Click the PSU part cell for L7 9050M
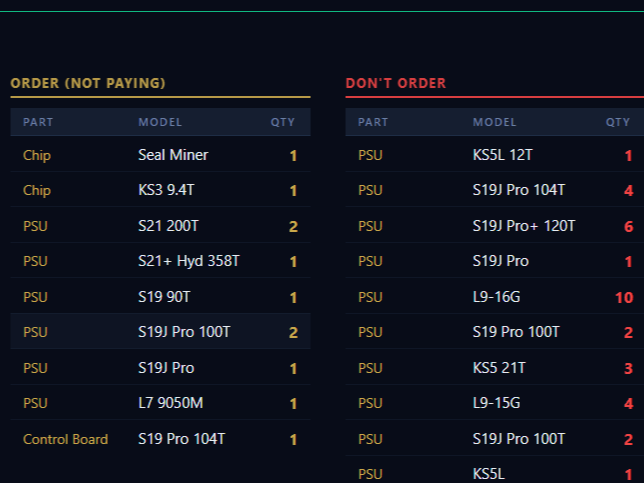644x483 pixels. [35, 403]
